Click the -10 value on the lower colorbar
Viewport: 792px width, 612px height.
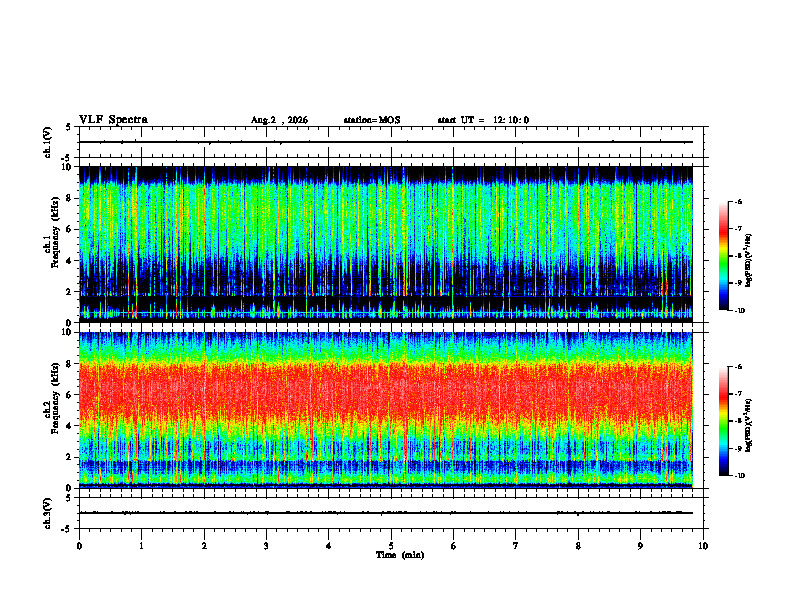pos(739,476)
